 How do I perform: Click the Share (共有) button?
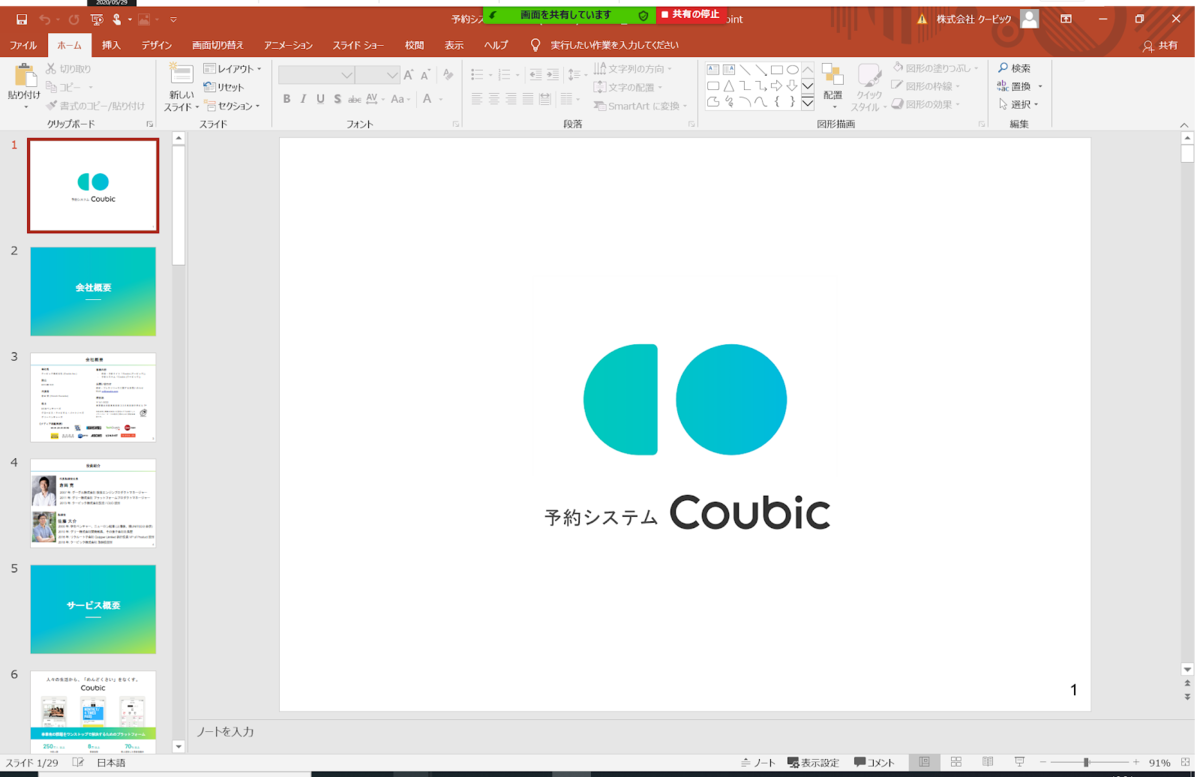(x=1161, y=46)
